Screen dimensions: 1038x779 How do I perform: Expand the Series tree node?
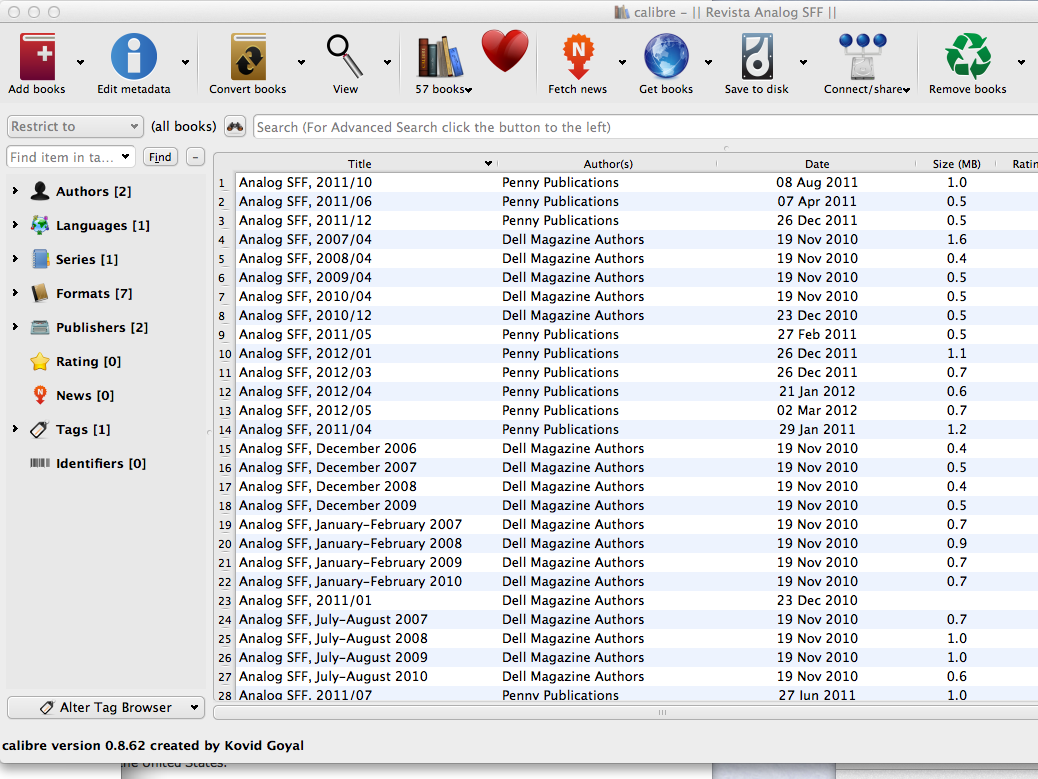point(15,259)
